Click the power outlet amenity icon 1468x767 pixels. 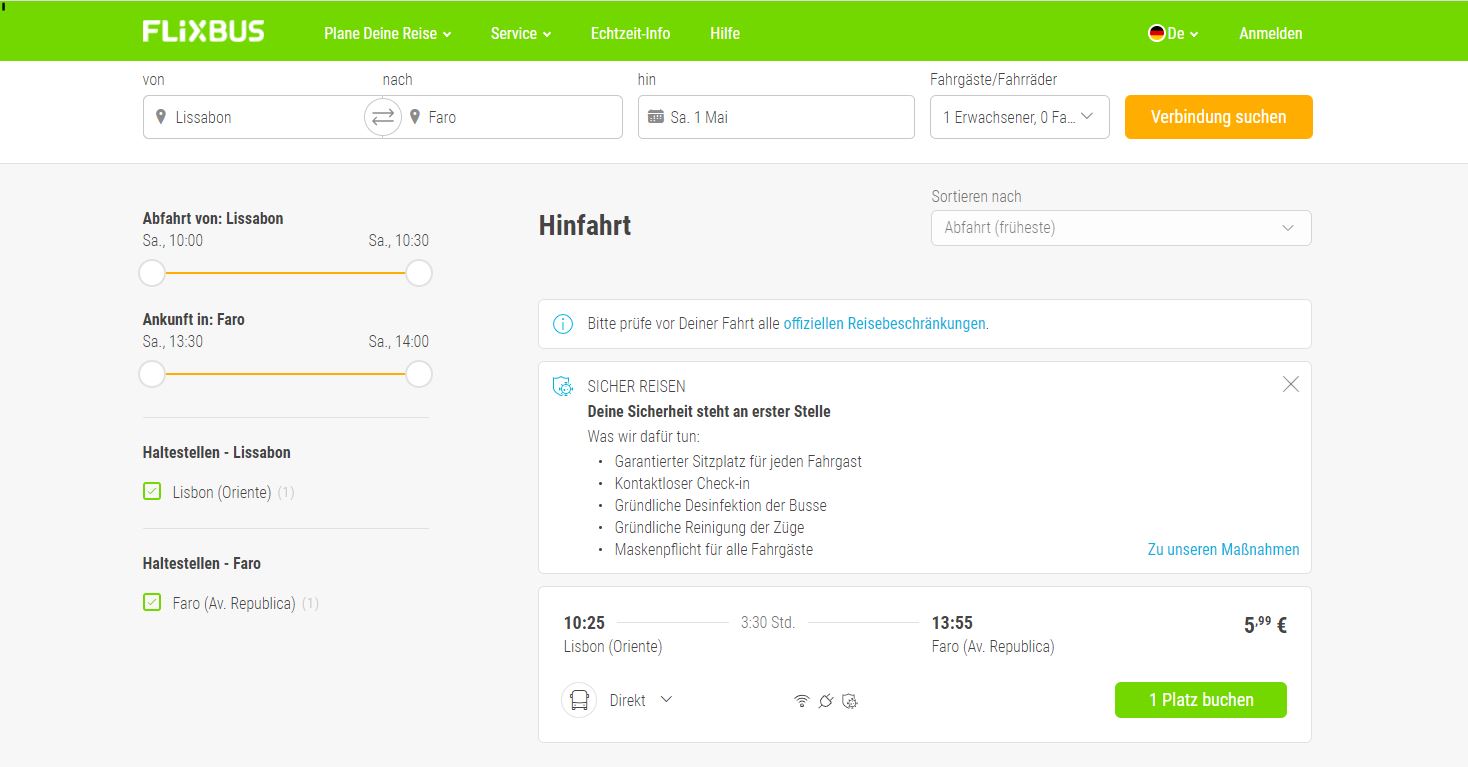825,701
